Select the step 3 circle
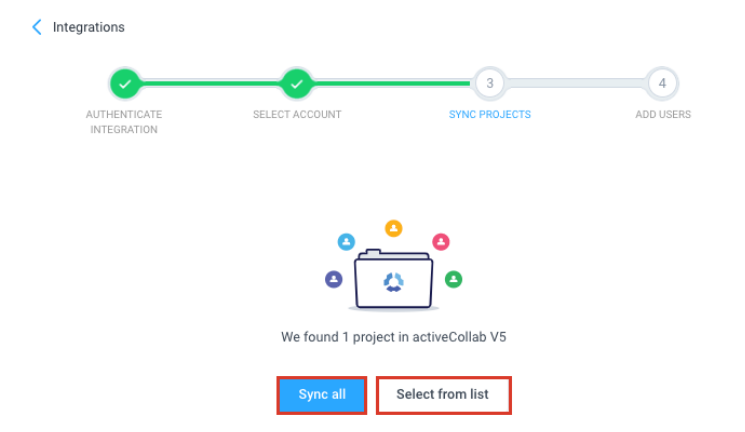The image size is (745, 432). click(x=489, y=84)
